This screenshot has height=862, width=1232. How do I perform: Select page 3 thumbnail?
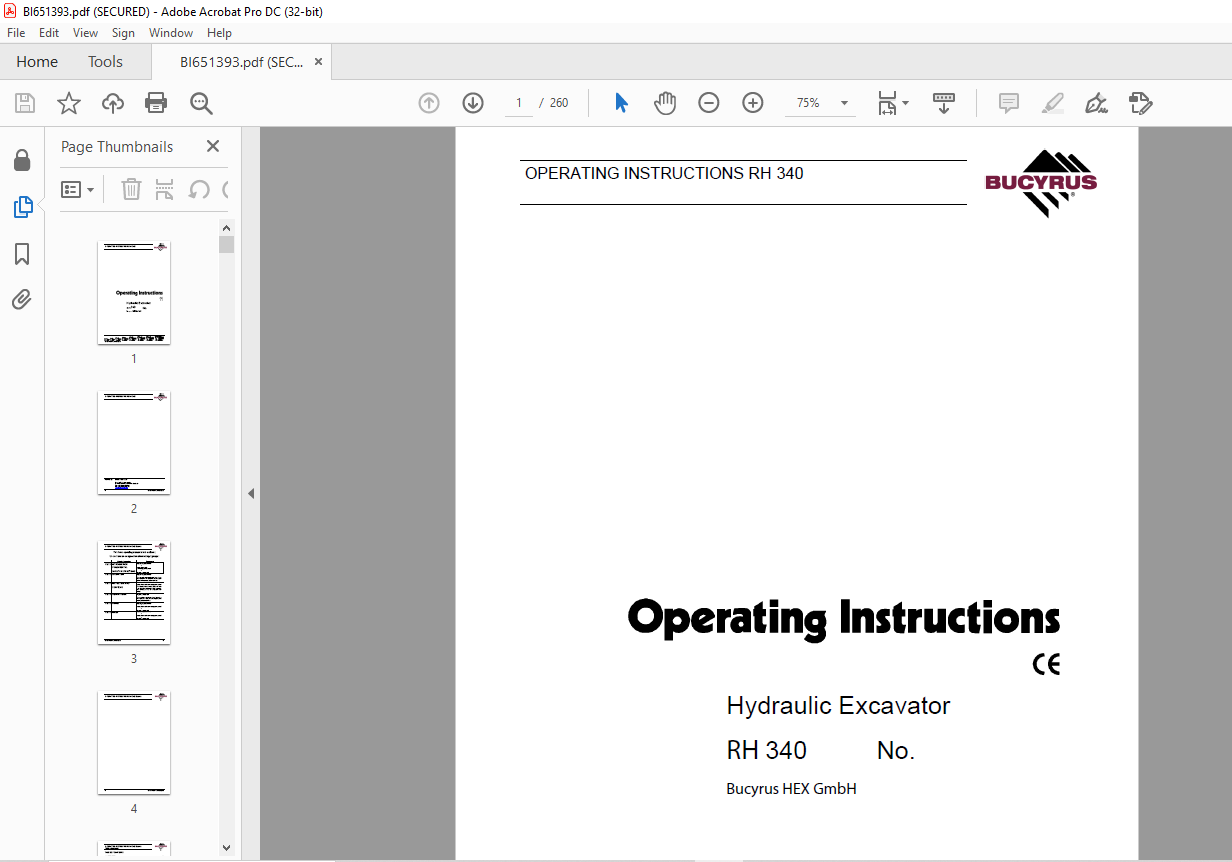tap(134, 592)
